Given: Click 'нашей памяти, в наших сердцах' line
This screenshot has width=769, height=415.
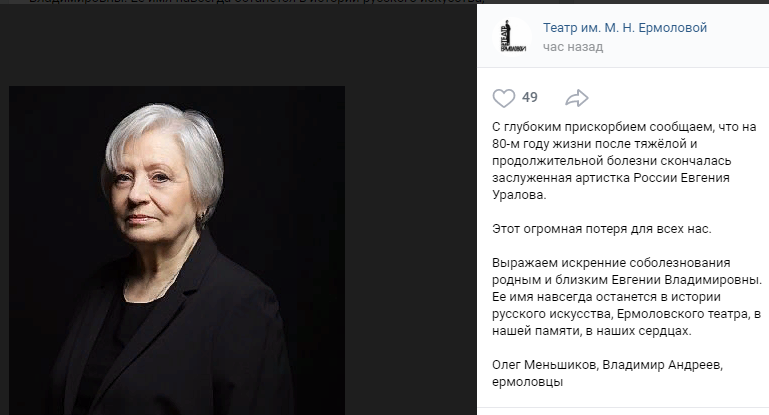Looking at the screenshot, I should click(591, 331).
